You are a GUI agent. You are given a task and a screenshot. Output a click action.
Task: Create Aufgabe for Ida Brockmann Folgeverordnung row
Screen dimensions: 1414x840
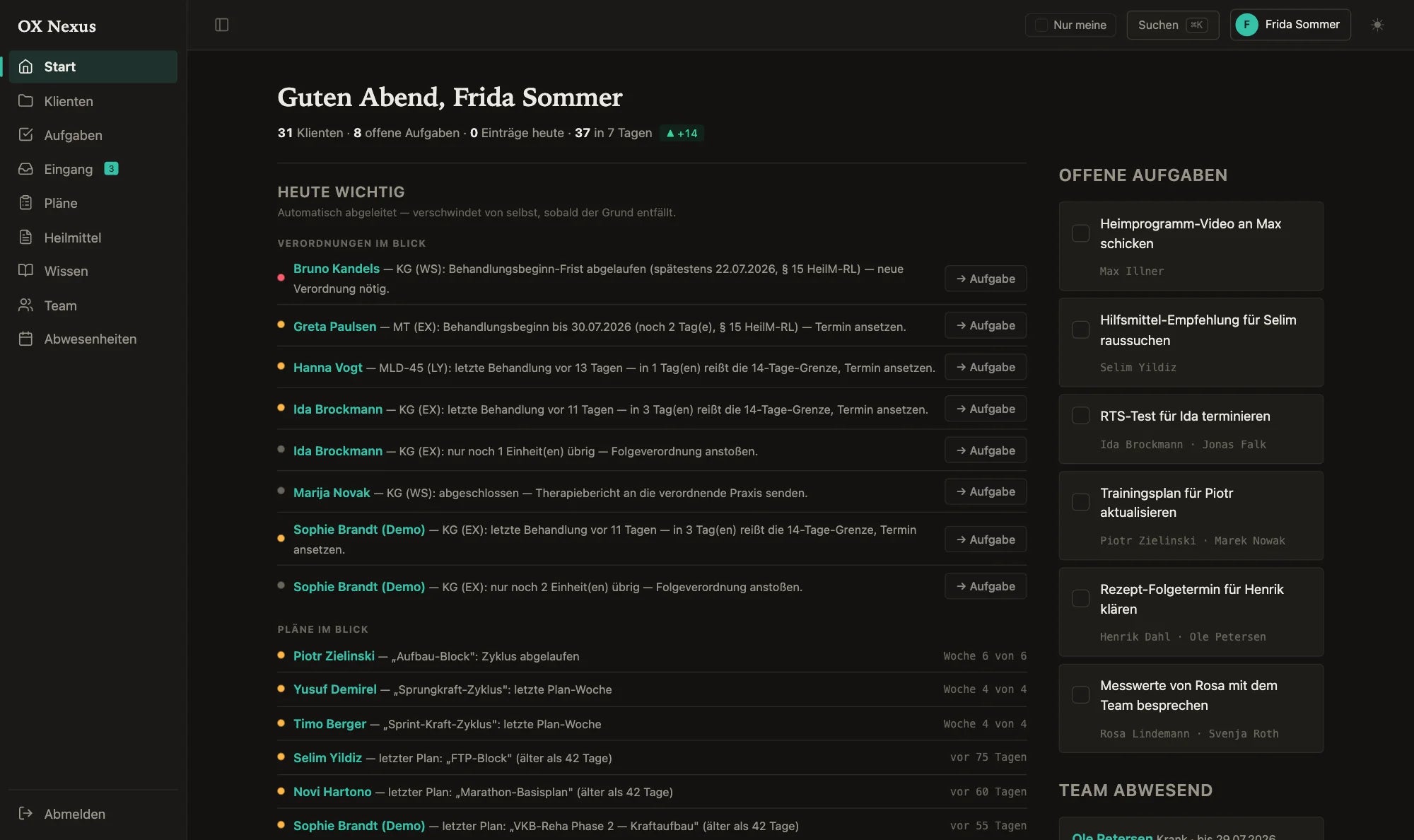(986, 450)
